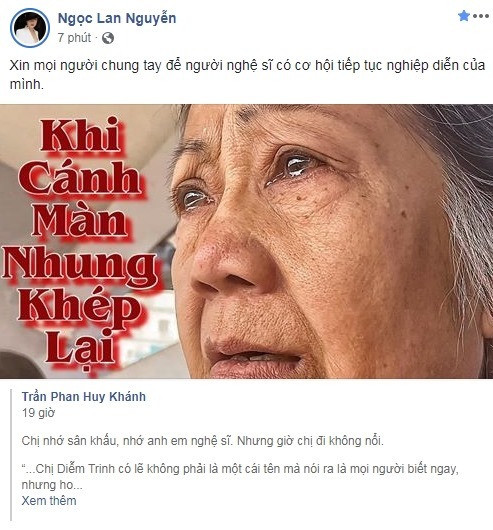Click the 'Màn' word in the red headline
This screenshot has width=493, height=530.
[80, 221]
